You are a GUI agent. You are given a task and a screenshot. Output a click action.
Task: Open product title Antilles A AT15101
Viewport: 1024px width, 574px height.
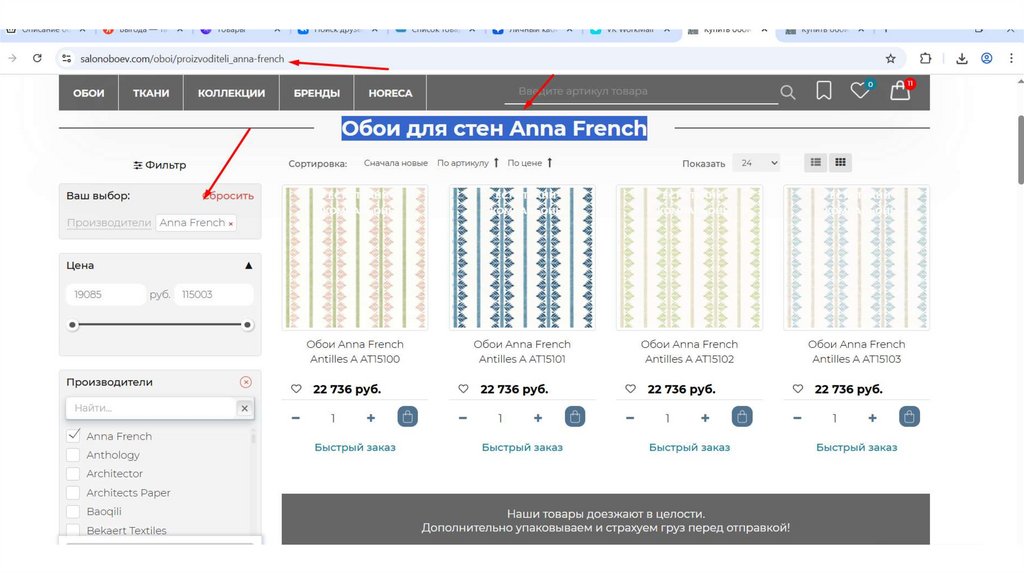pyautogui.click(x=522, y=351)
